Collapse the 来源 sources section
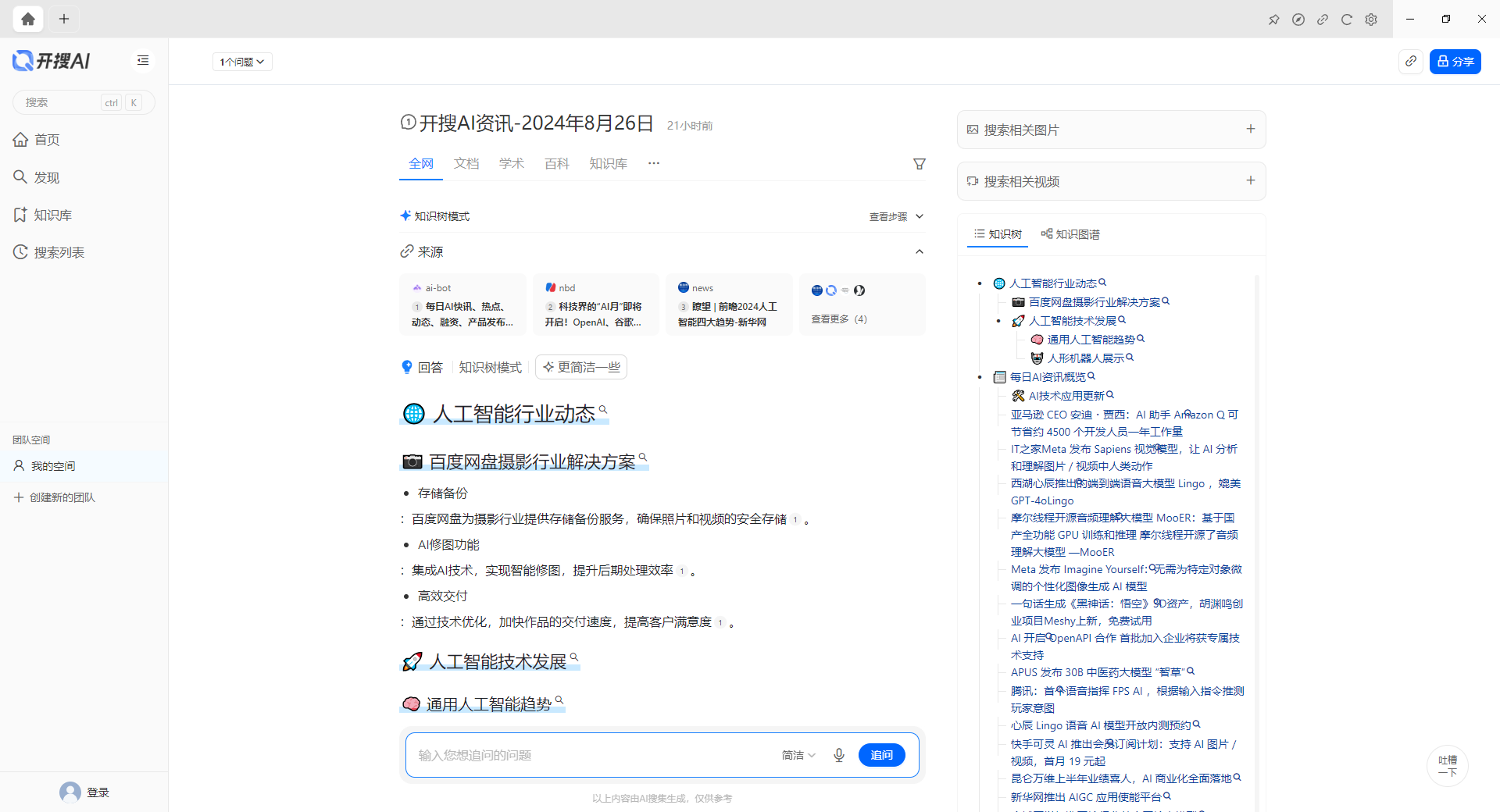 tap(919, 251)
